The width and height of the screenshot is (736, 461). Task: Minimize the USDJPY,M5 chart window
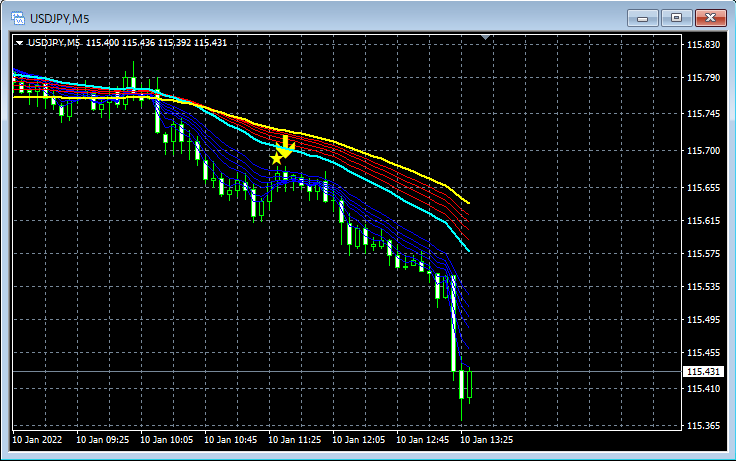(643, 18)
